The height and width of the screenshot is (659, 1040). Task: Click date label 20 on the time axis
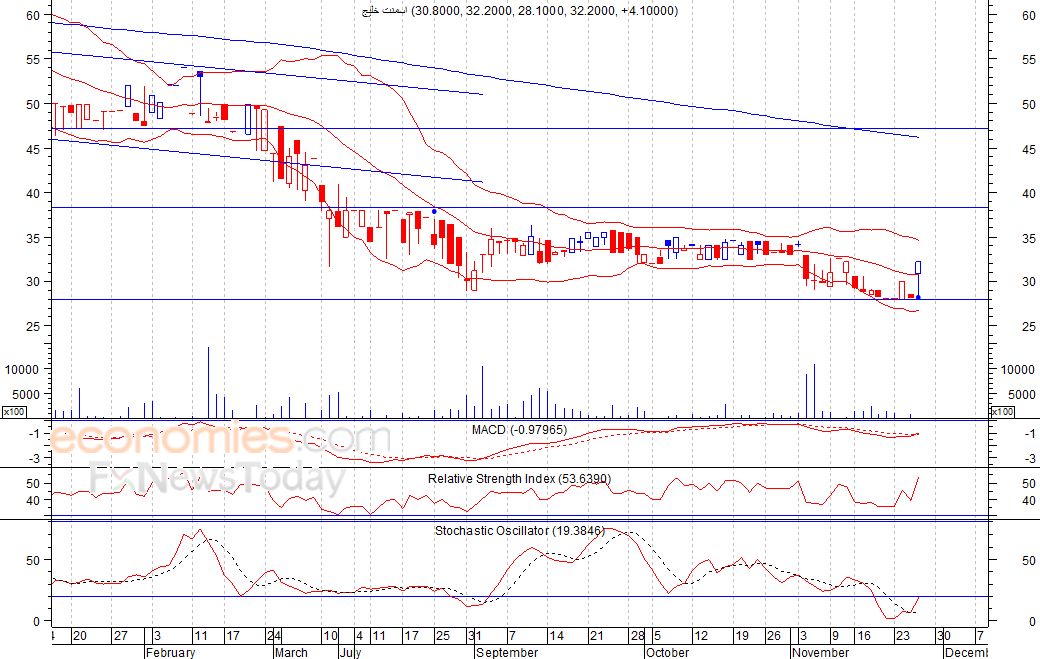tap(80, 636)
